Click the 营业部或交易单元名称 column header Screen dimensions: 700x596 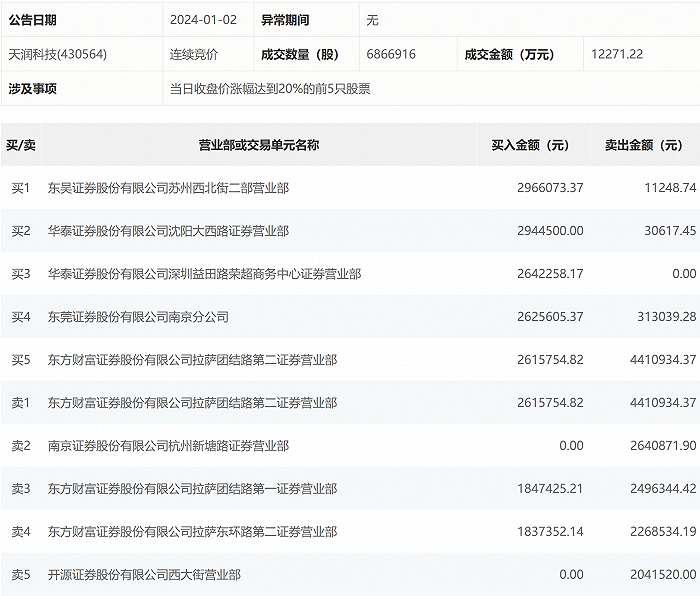pyautogui.click(x=258, y=145)
